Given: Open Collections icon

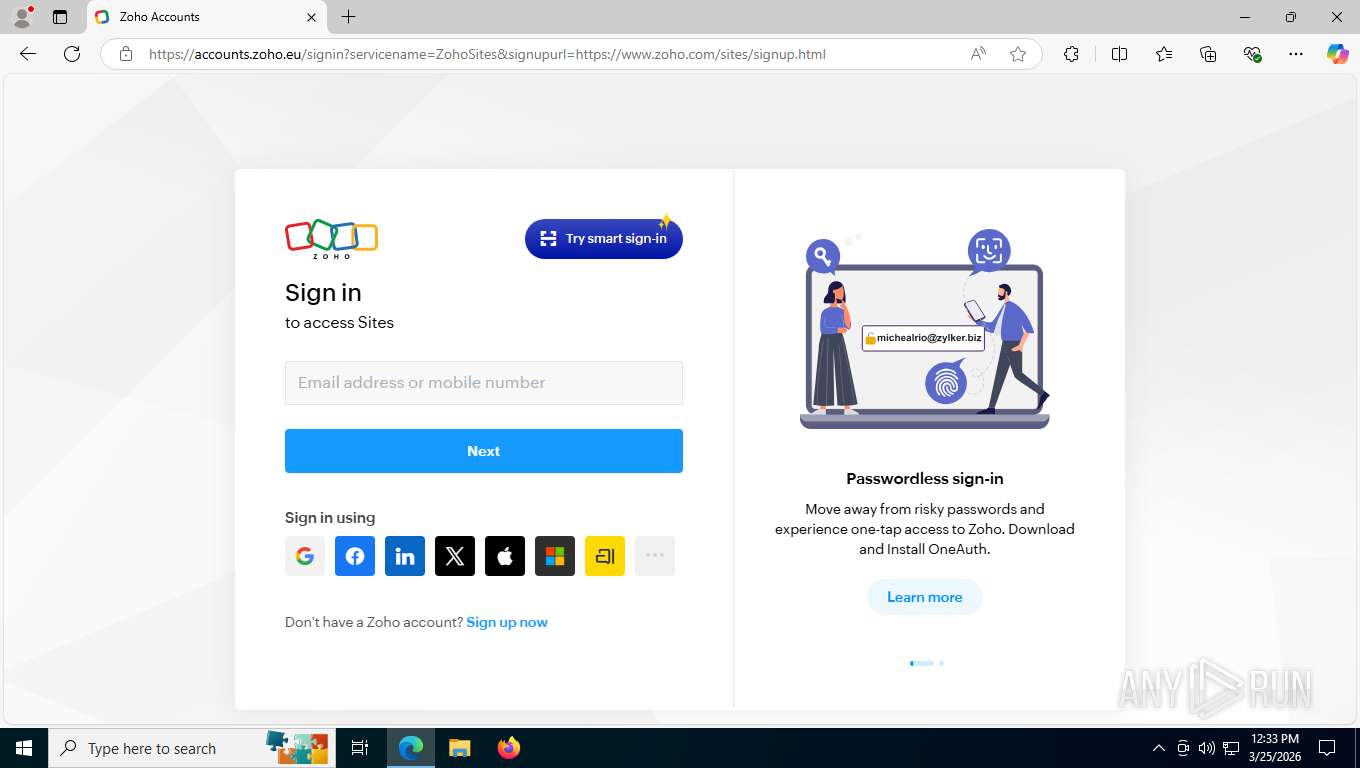Looking at the screenshot, I should pos(1208,54).
